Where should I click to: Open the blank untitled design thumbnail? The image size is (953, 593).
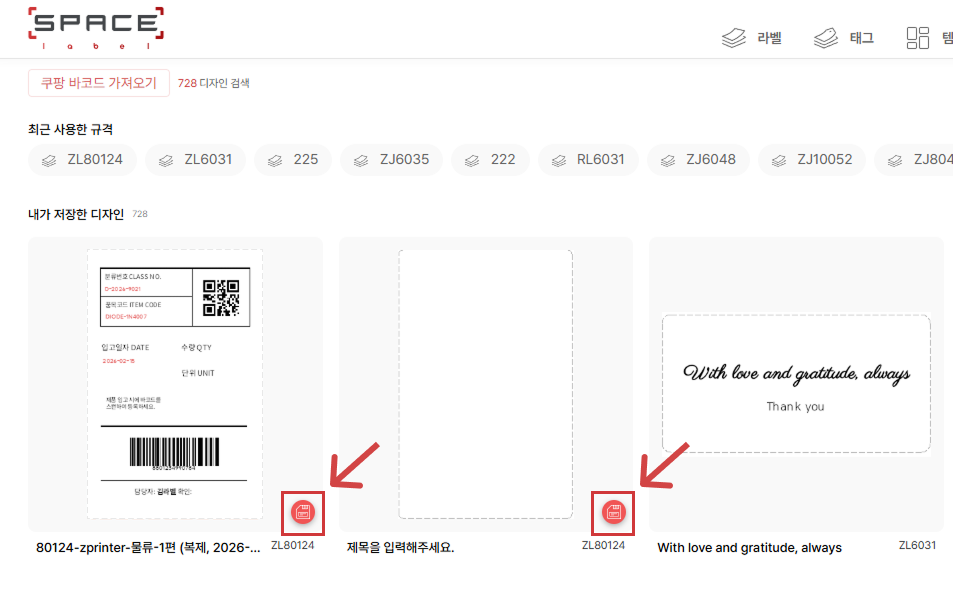coord(485,383)
